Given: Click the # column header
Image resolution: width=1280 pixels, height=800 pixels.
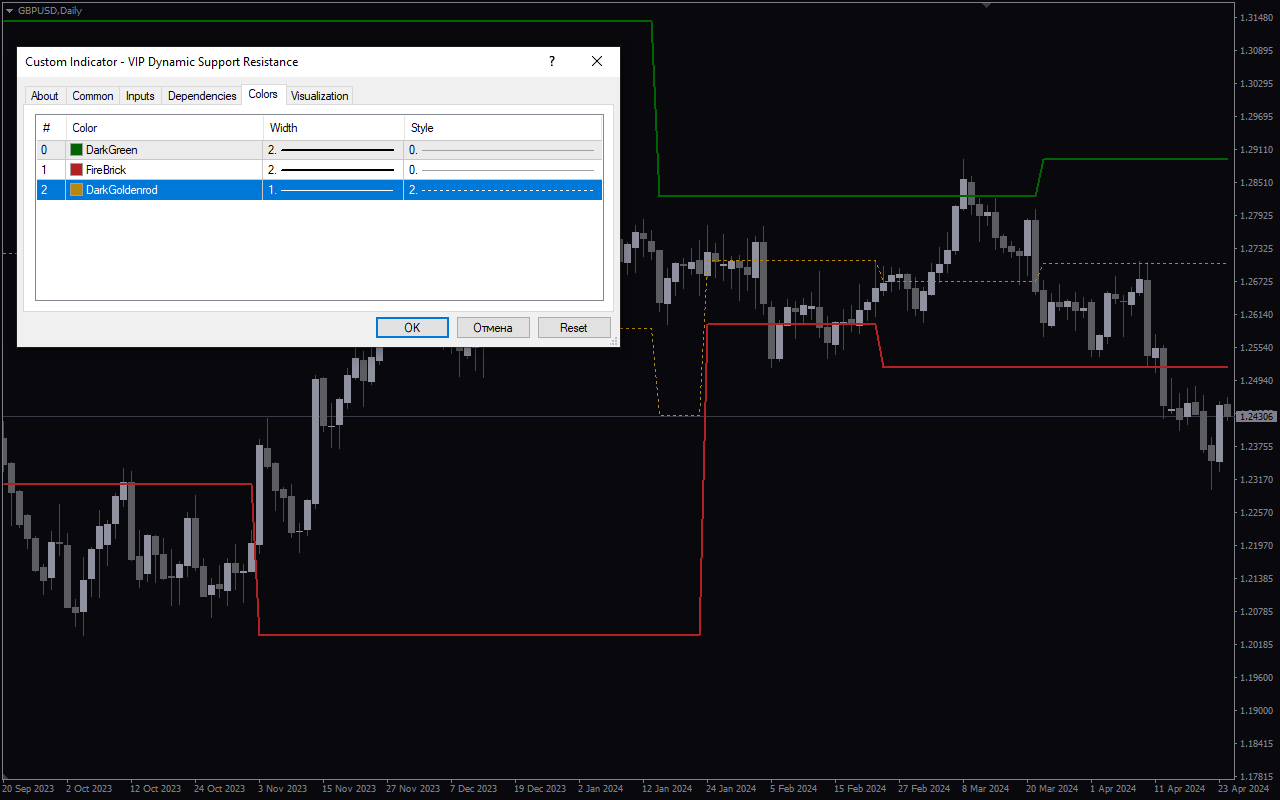Looking at the screenshot, I should 51,128.
